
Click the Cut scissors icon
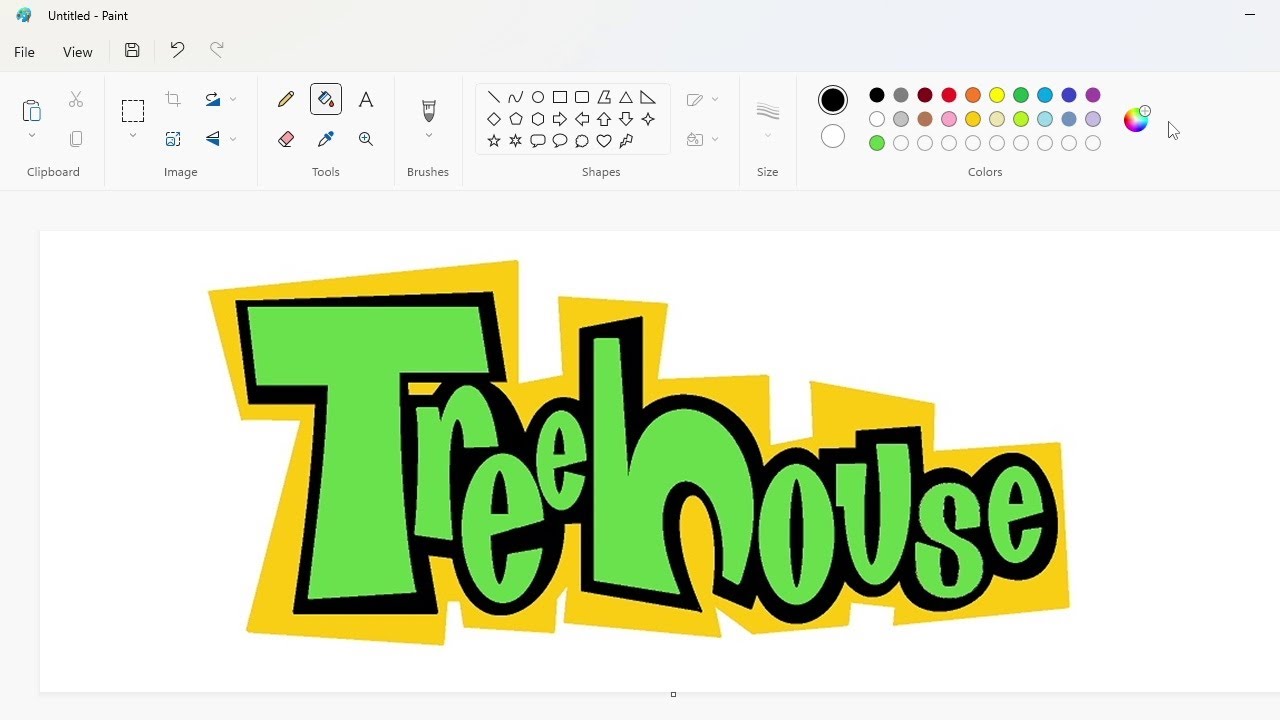pyautogui.click(x=76, y=99)
